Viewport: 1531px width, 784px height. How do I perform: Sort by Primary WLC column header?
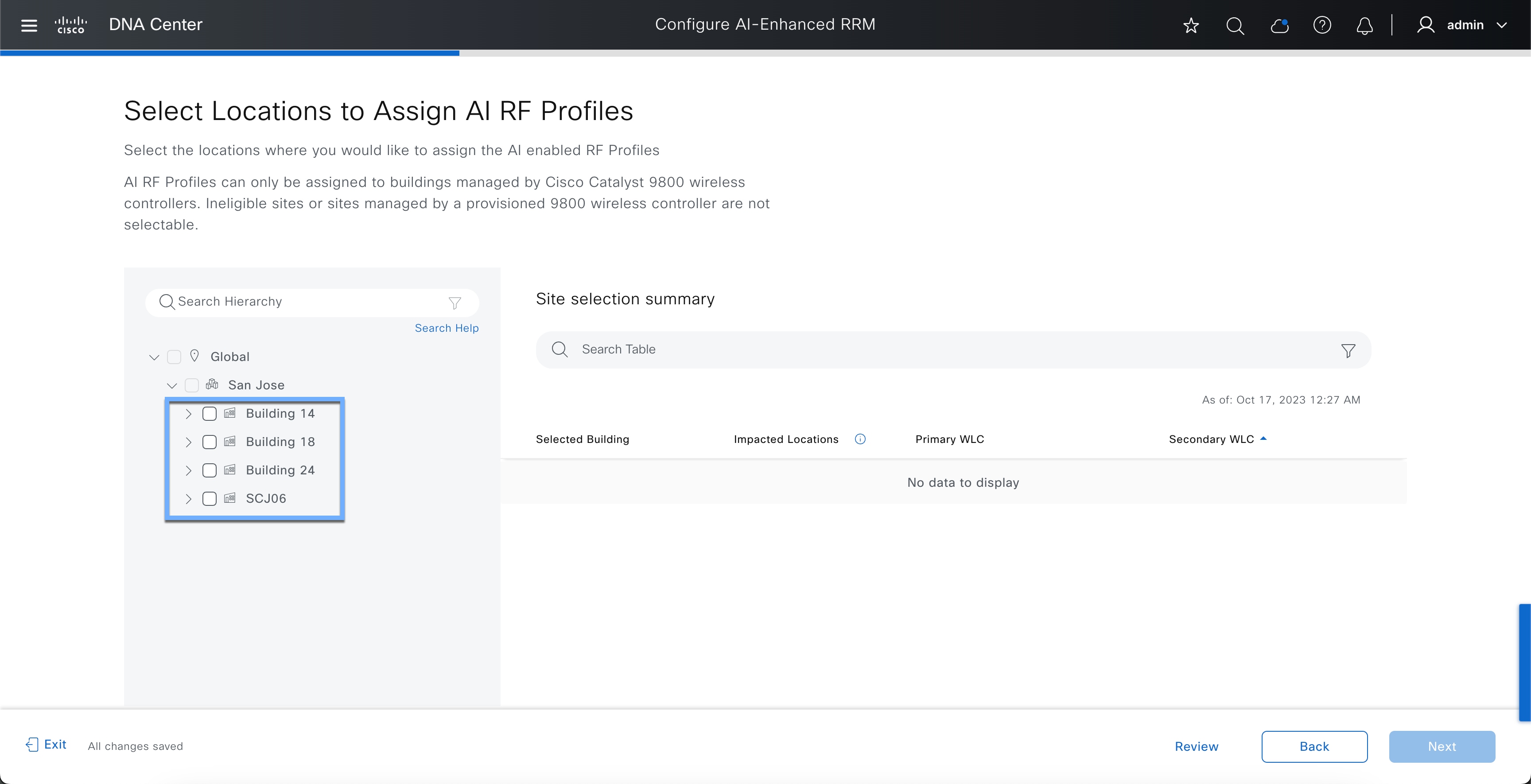949,439
